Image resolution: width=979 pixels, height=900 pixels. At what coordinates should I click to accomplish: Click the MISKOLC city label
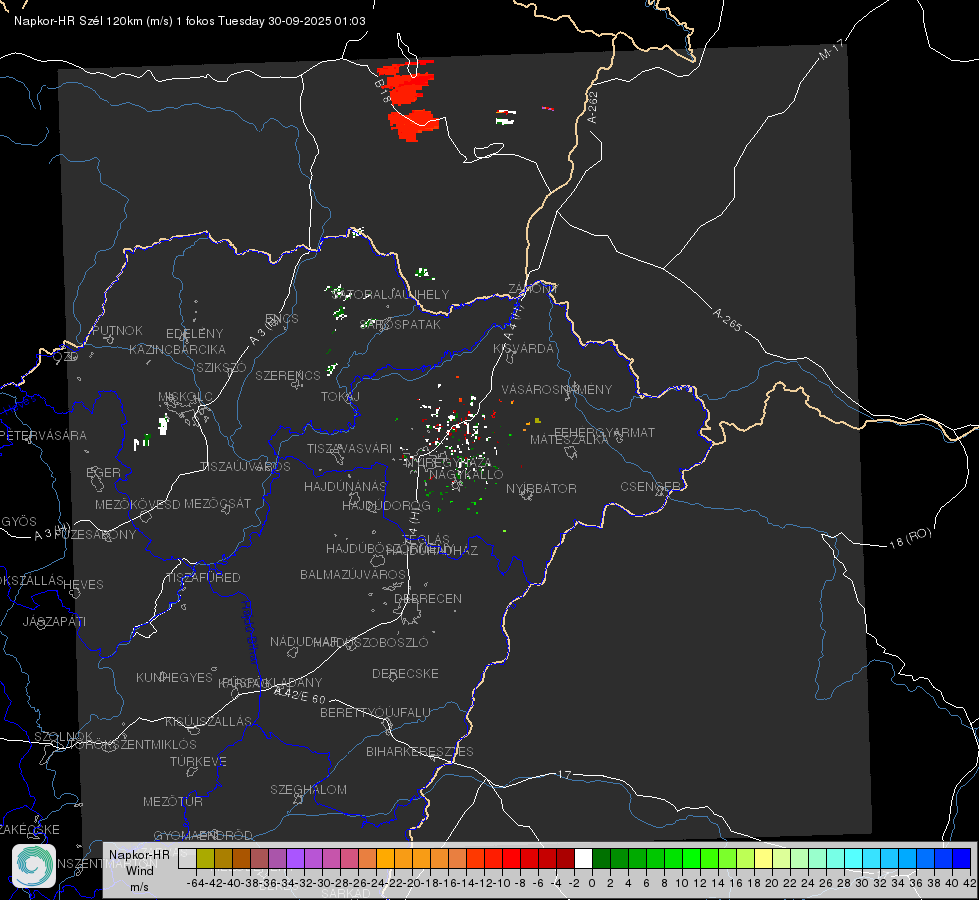(x=185, y=397)
